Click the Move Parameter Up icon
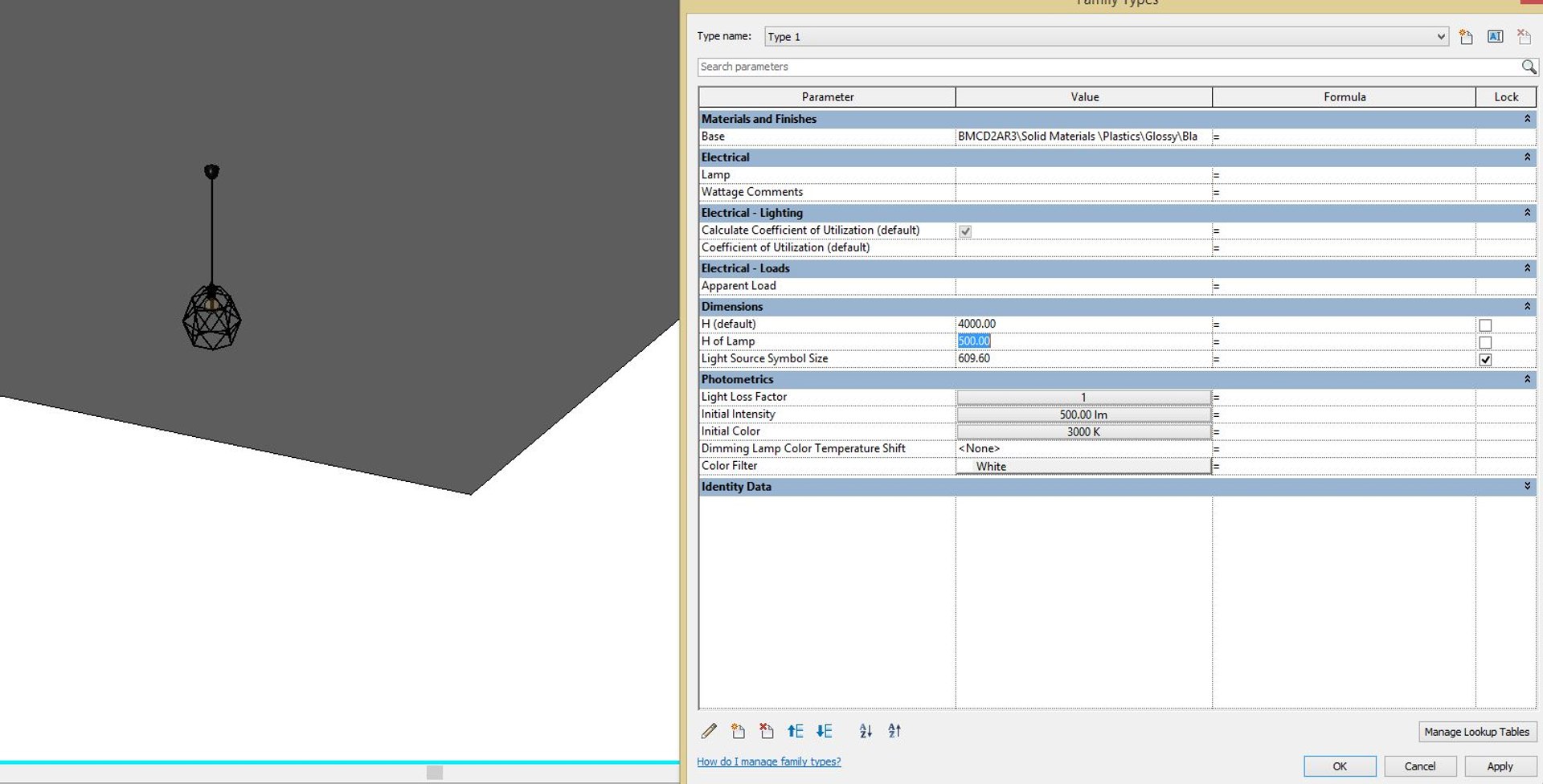This screenshot has height=784, width=1543. [x=795, y=731]
